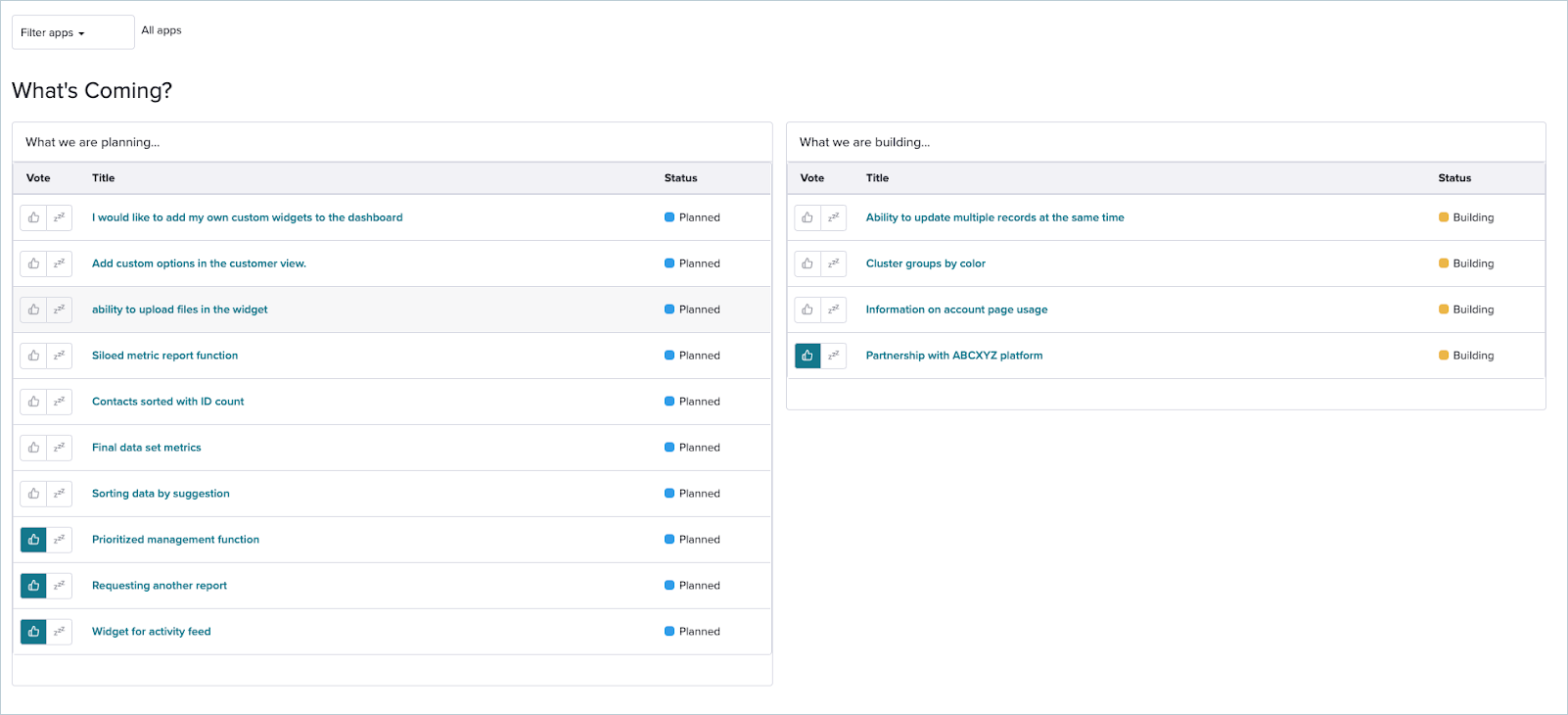Click Planned status of 'Siloed metric report function'
Image resolution: width=1568 pixels, height=715 pixels.
tap(692, 356)
